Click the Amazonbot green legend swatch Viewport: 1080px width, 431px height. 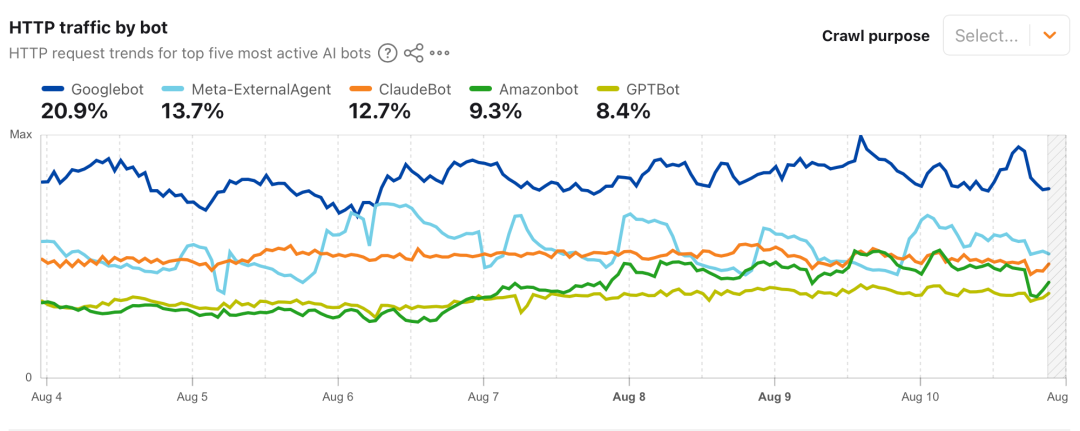coord(479,89)
